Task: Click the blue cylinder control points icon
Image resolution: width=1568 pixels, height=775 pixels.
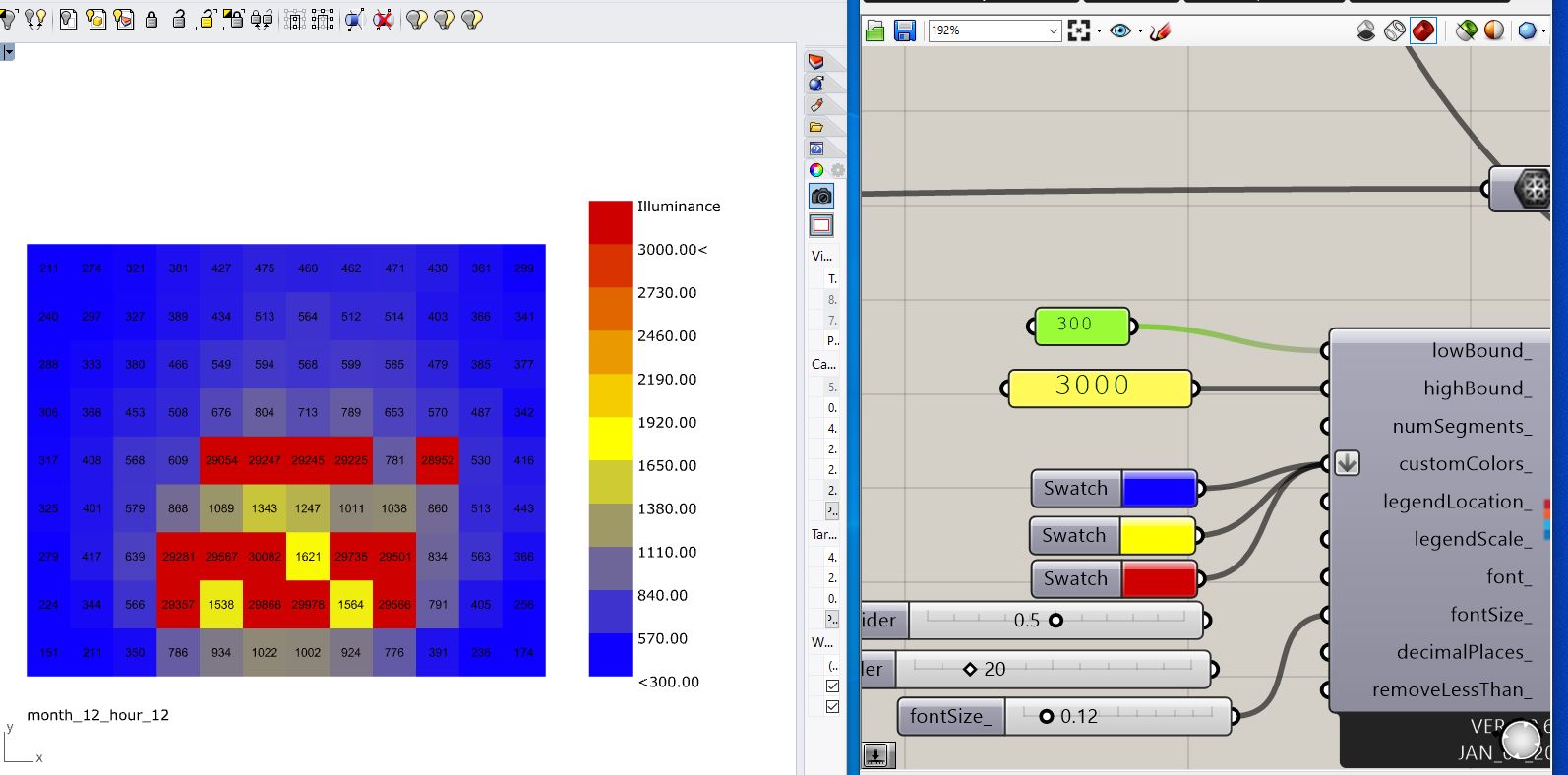Action: tap(355, 19)
